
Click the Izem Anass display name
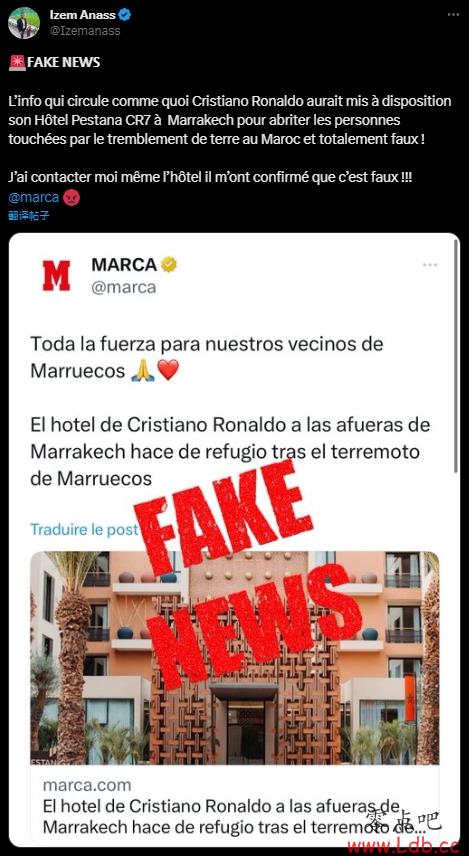(82, 15)
